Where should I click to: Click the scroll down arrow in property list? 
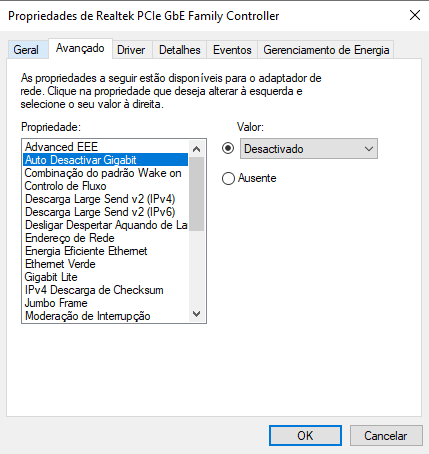197,314
